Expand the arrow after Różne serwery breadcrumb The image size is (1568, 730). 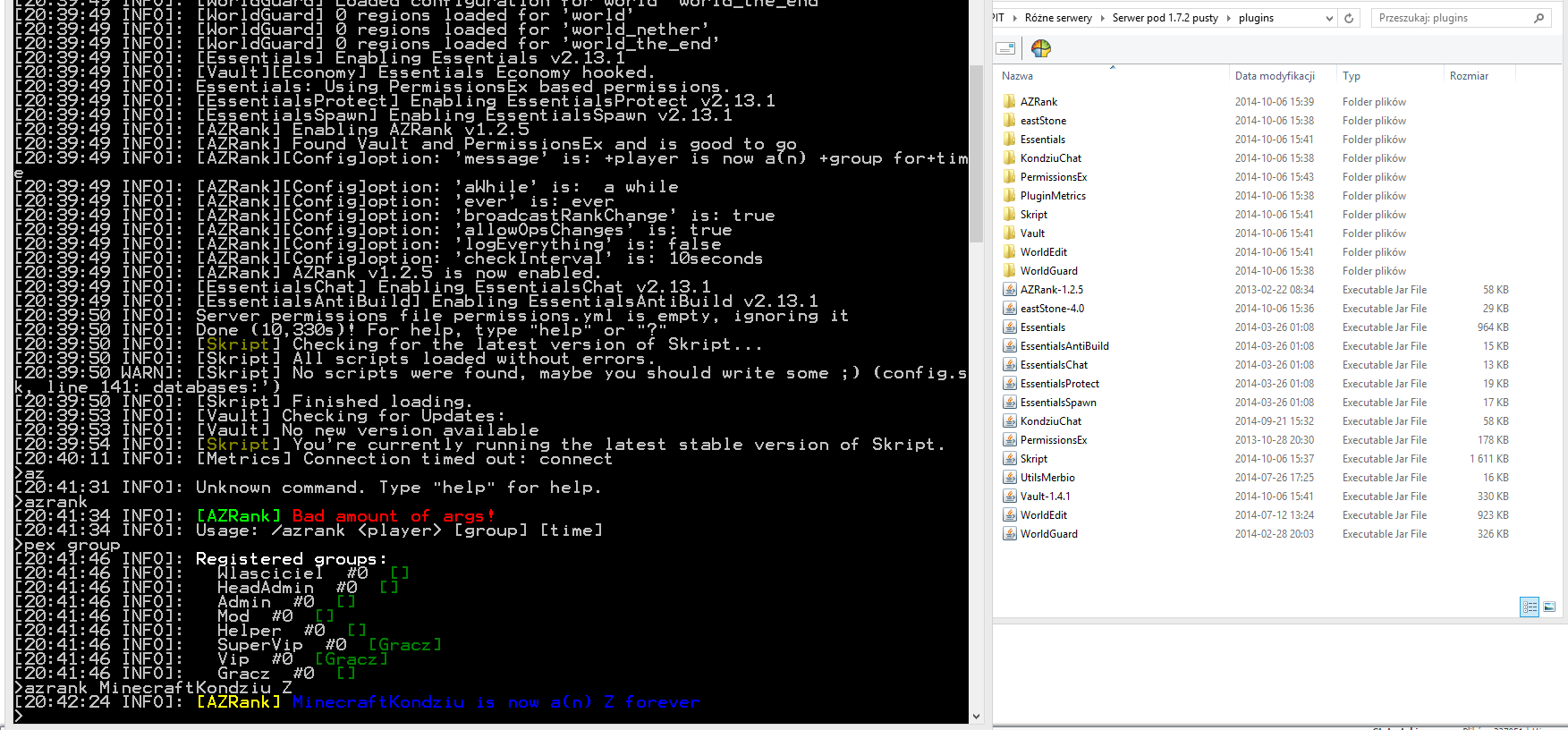pos(1102,18)
